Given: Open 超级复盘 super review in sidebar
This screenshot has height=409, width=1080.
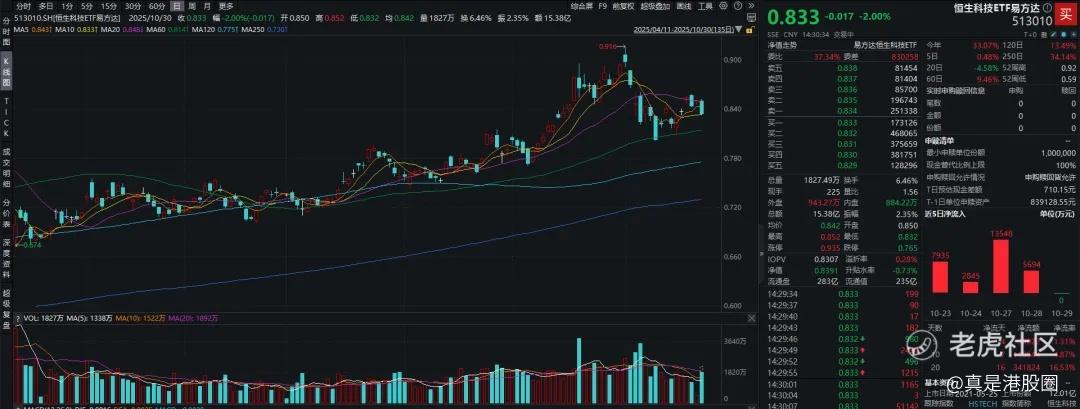Looking at the screenshot, I should [x=6, y=310].
